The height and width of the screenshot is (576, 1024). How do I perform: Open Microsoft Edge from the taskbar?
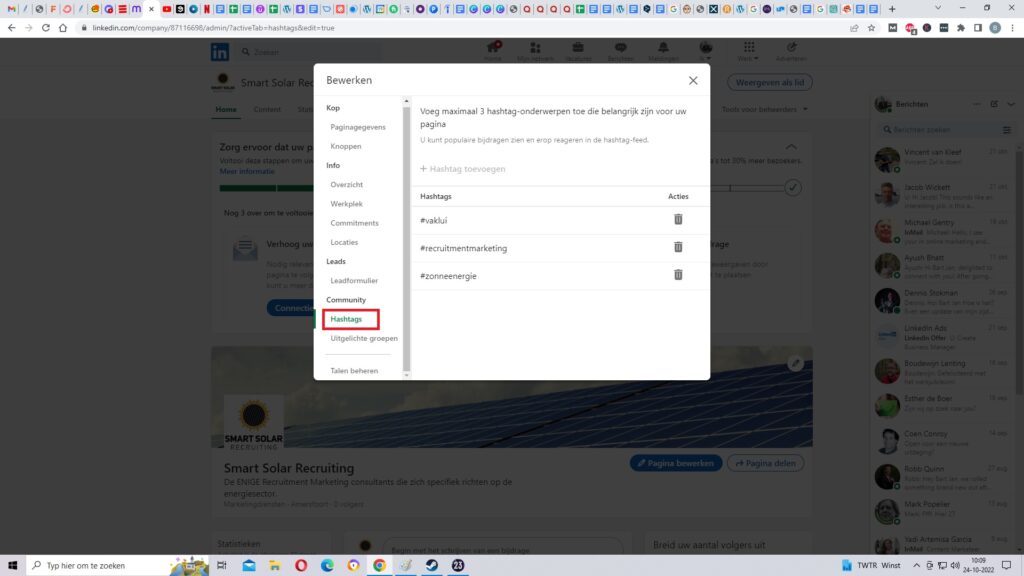click(x=328, y=565)
